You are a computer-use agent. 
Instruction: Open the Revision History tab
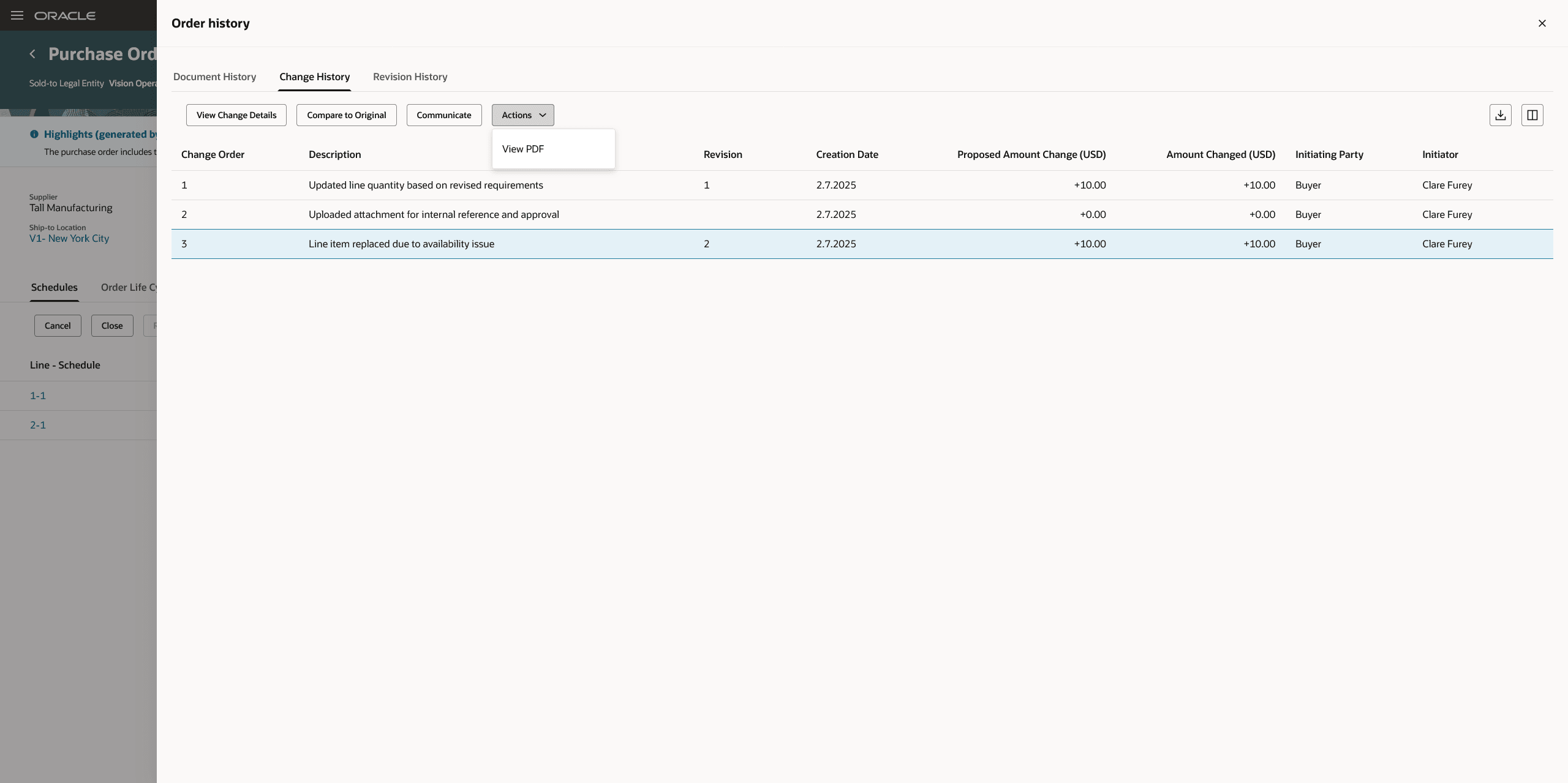point(410,77)
